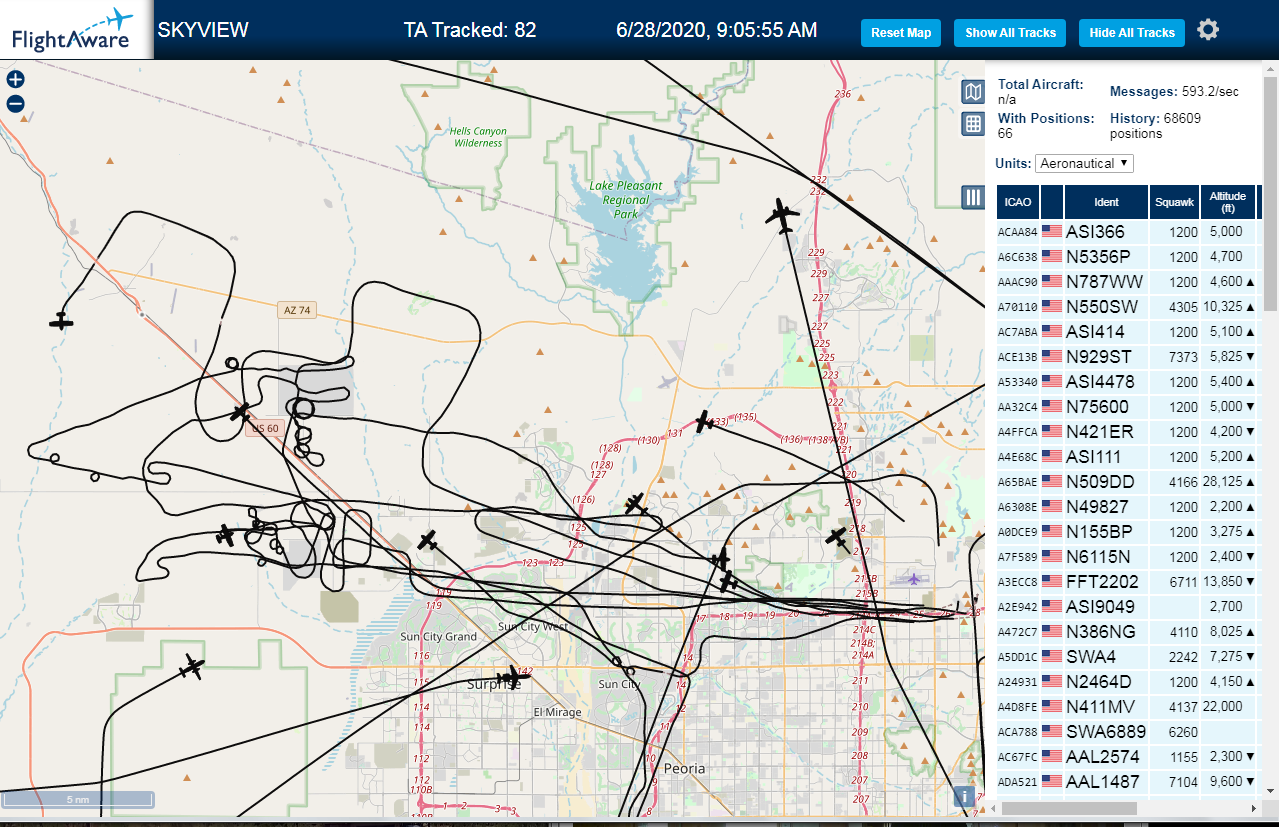Click the US flag in the SWA4 row
Viewport: 1279px width, 827px height.
pos(1052,656)
